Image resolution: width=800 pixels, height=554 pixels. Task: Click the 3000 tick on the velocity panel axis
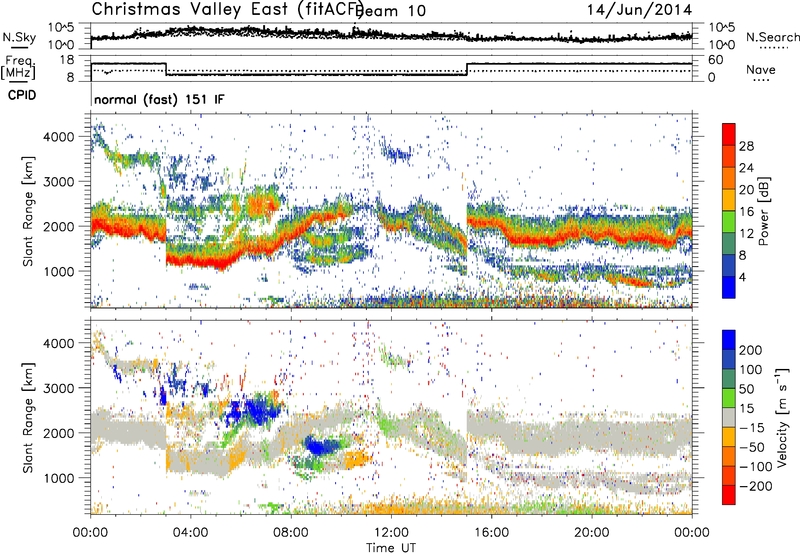58,388
